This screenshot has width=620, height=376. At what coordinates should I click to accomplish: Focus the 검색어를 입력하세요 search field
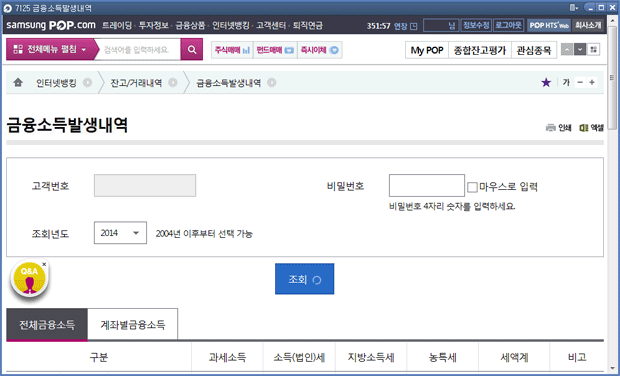[137, 49]
